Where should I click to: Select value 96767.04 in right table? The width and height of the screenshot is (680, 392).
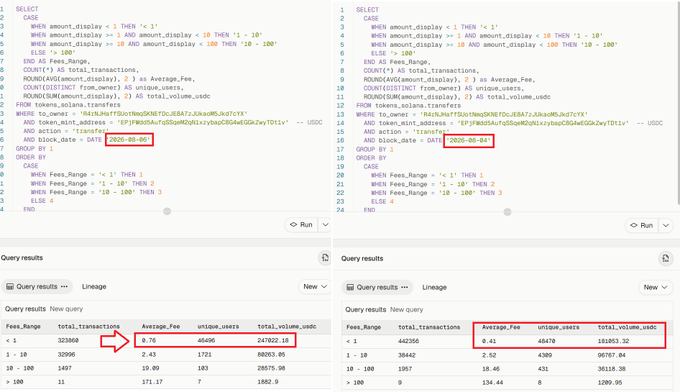(611, 355)
